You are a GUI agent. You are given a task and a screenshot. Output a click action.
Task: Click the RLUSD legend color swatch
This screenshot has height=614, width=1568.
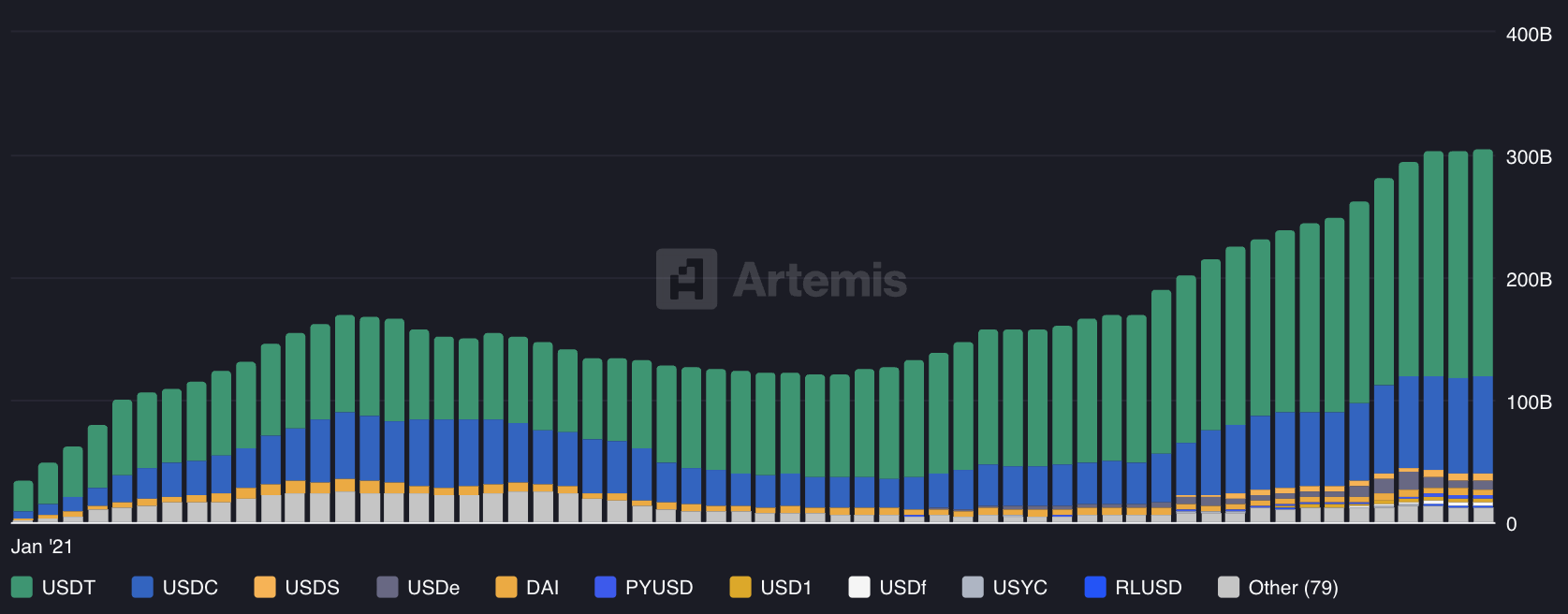click(x=1095, y=587)
